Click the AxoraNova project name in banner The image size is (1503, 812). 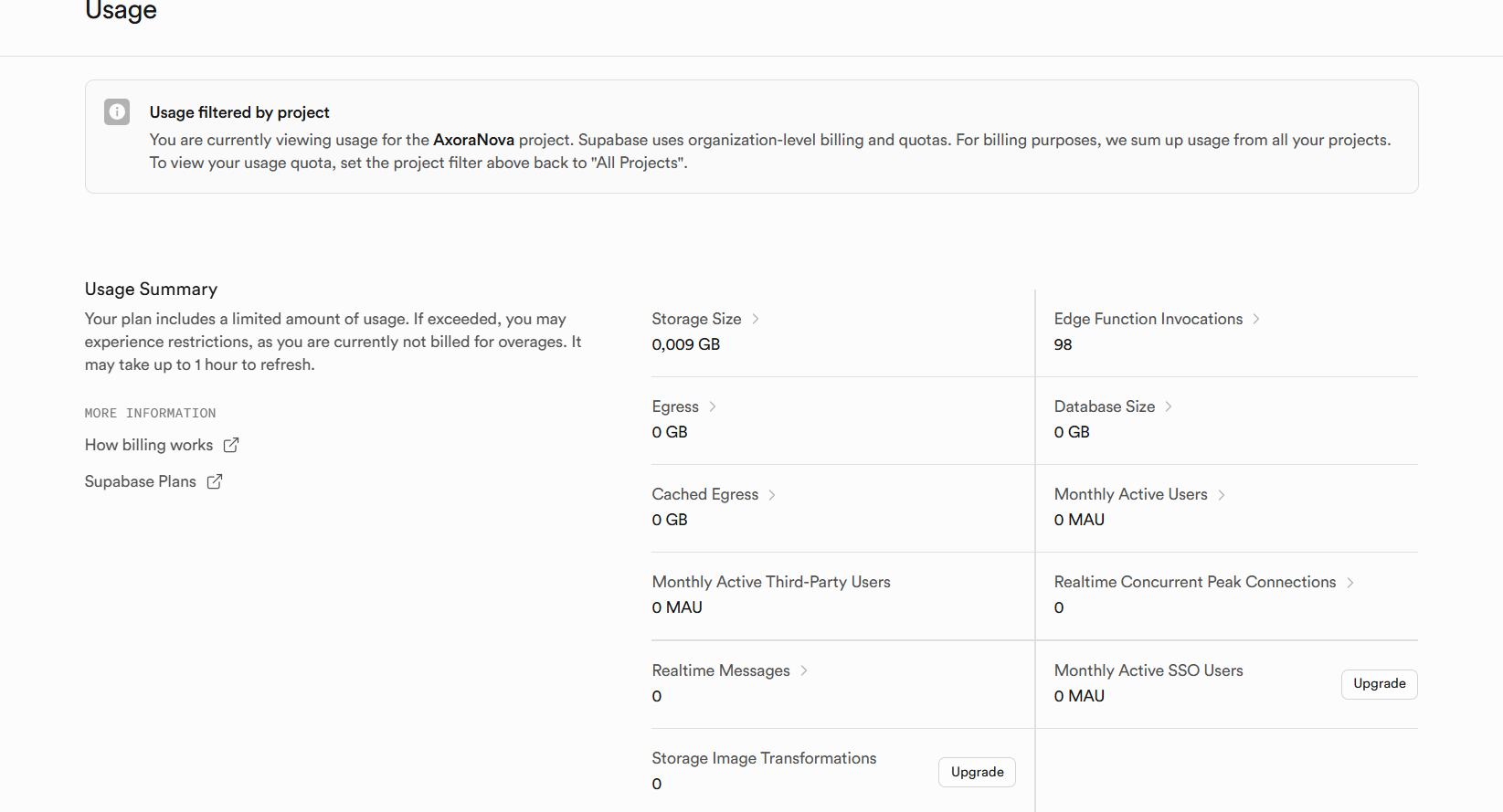coord(473,140)
